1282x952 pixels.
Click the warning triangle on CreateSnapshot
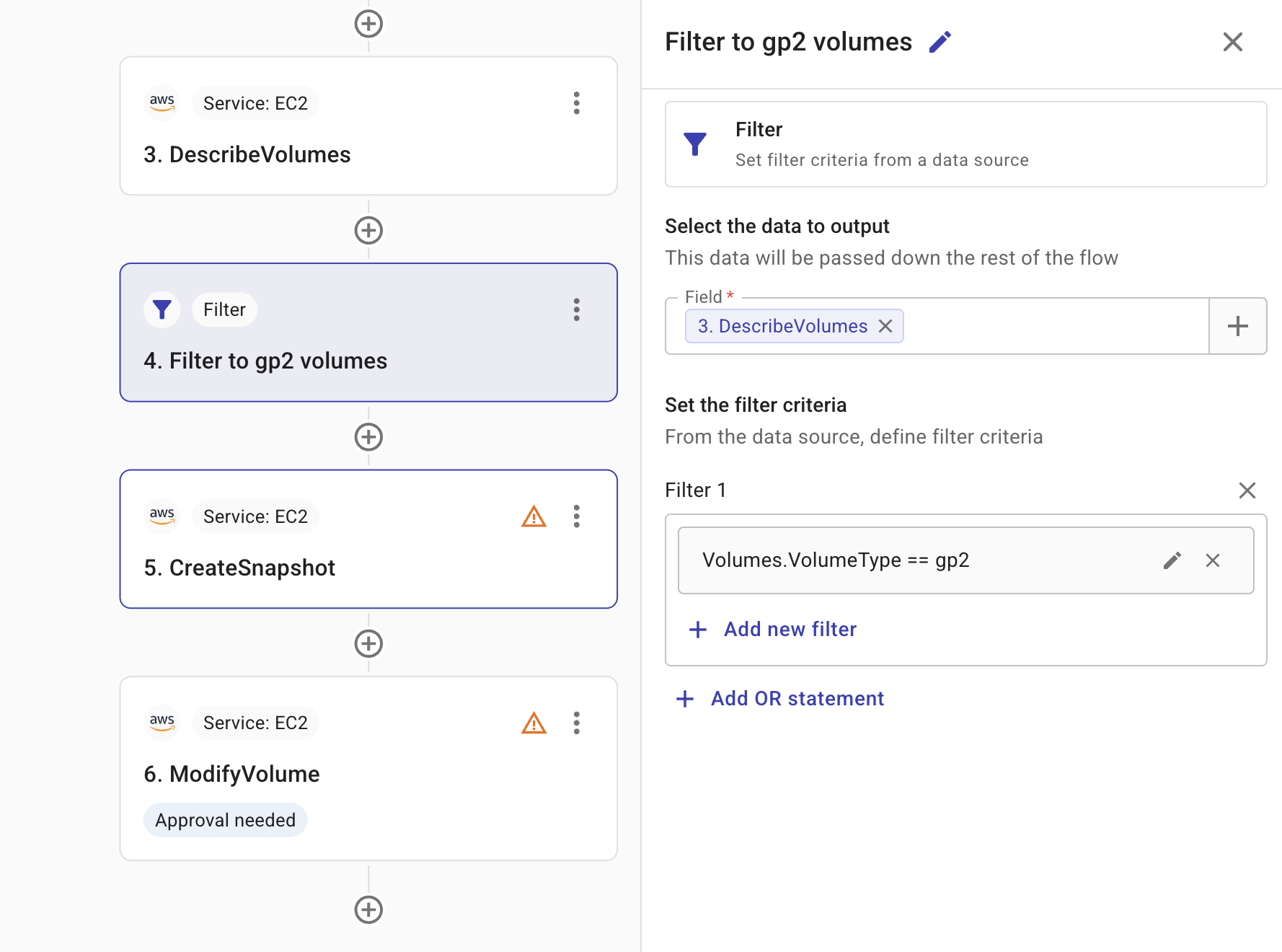533,516
